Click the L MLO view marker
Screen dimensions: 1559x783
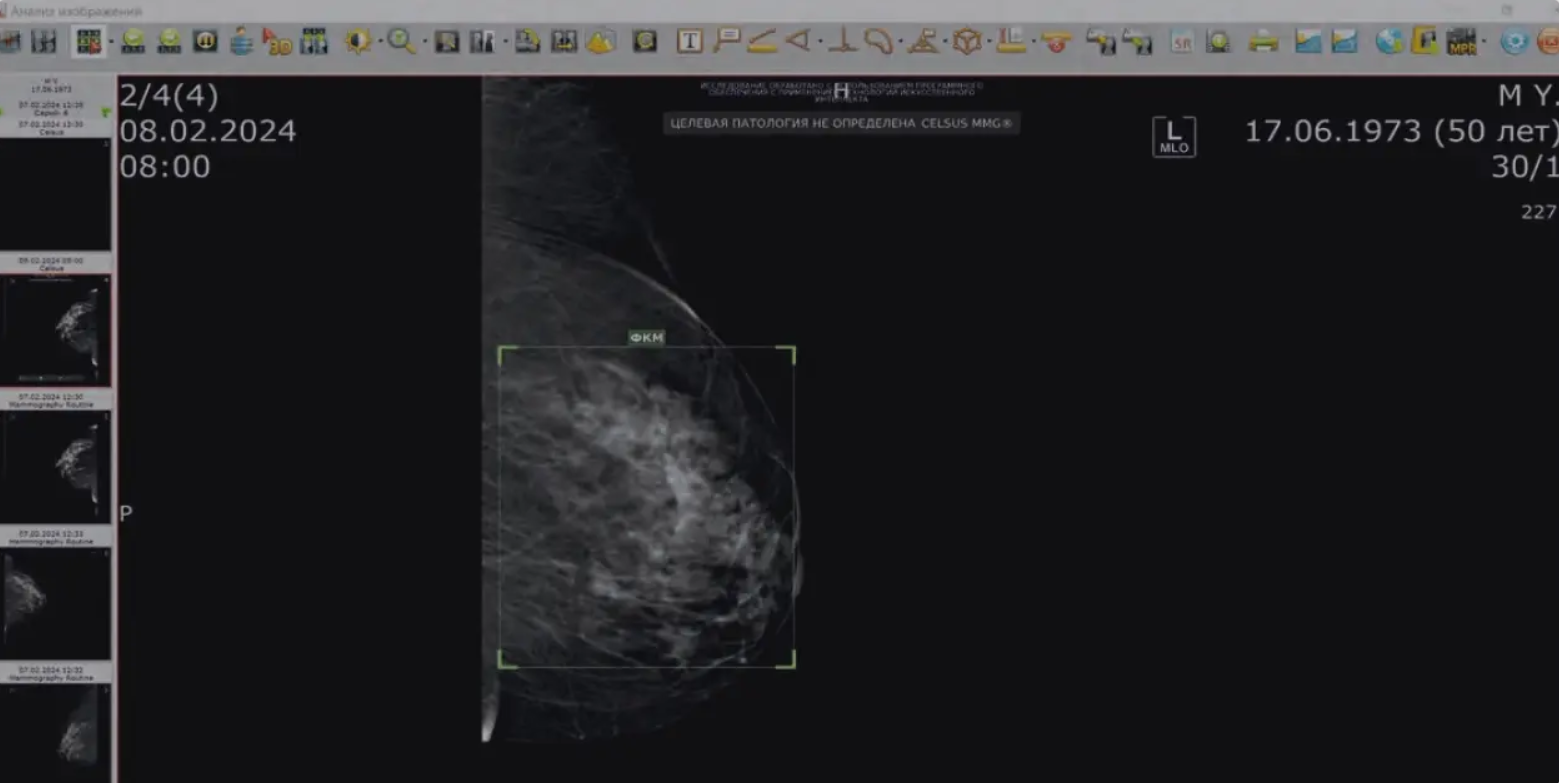point(1173,136)
